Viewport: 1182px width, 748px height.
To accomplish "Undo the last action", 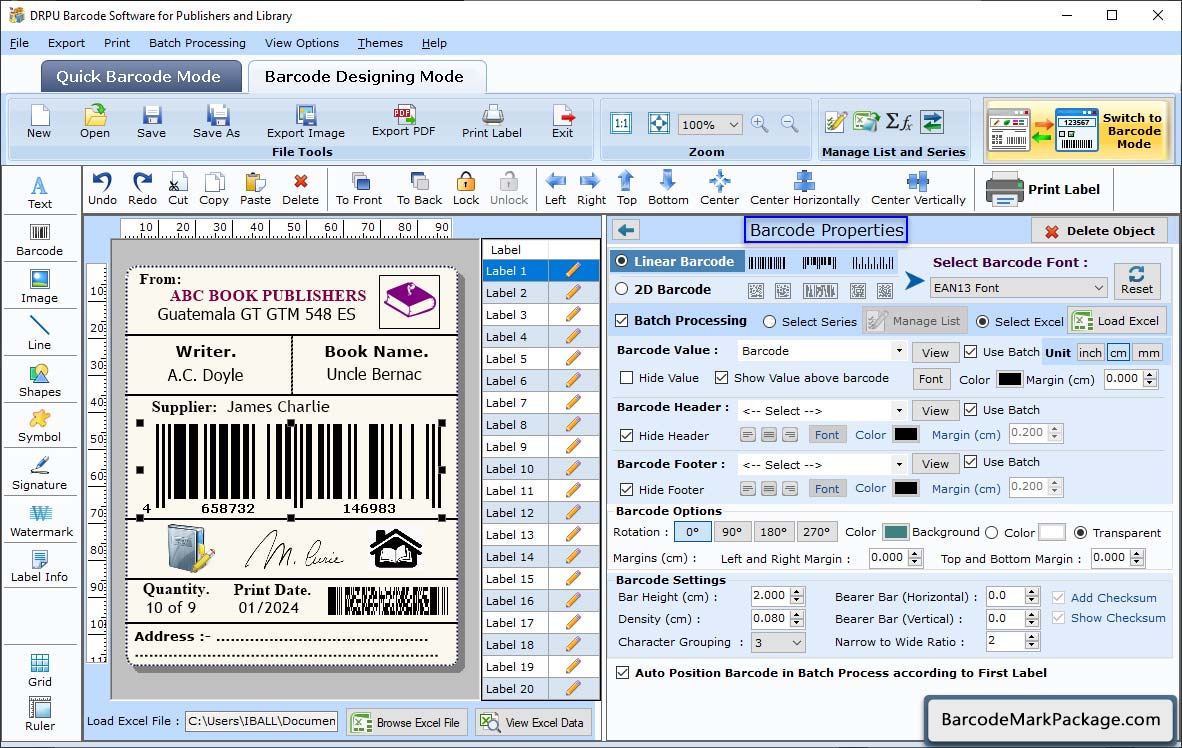I will [102, 189].
